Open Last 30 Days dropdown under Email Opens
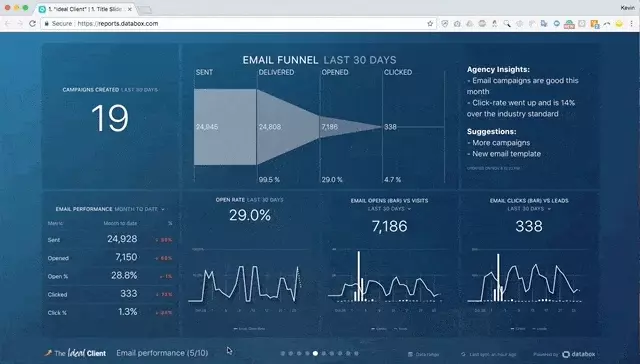This screenshot has height=364, width=640. point(409,209)
